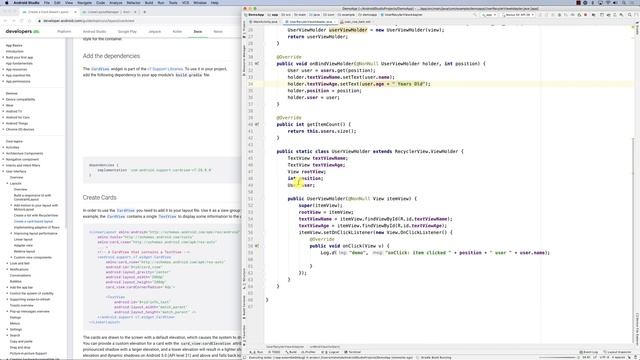Click the CardView link under Add the dependencies
The image size is (640, 360).
pyautogui.click(x=100, y=69)
